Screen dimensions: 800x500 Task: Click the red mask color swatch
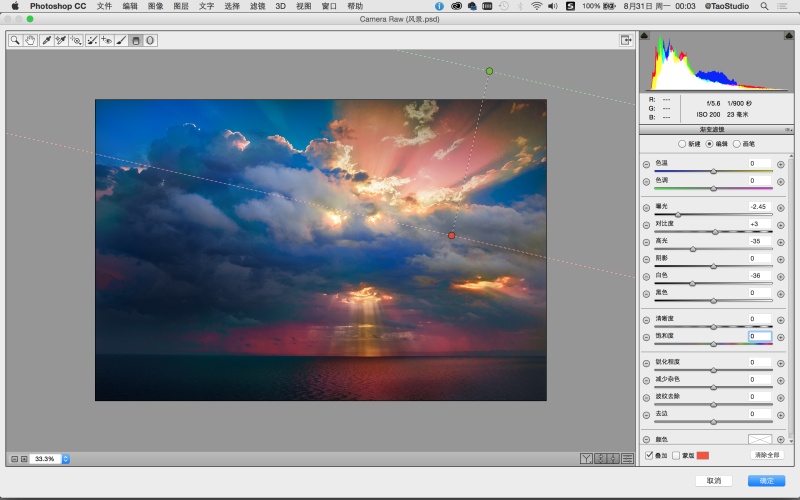coord(703,455)
